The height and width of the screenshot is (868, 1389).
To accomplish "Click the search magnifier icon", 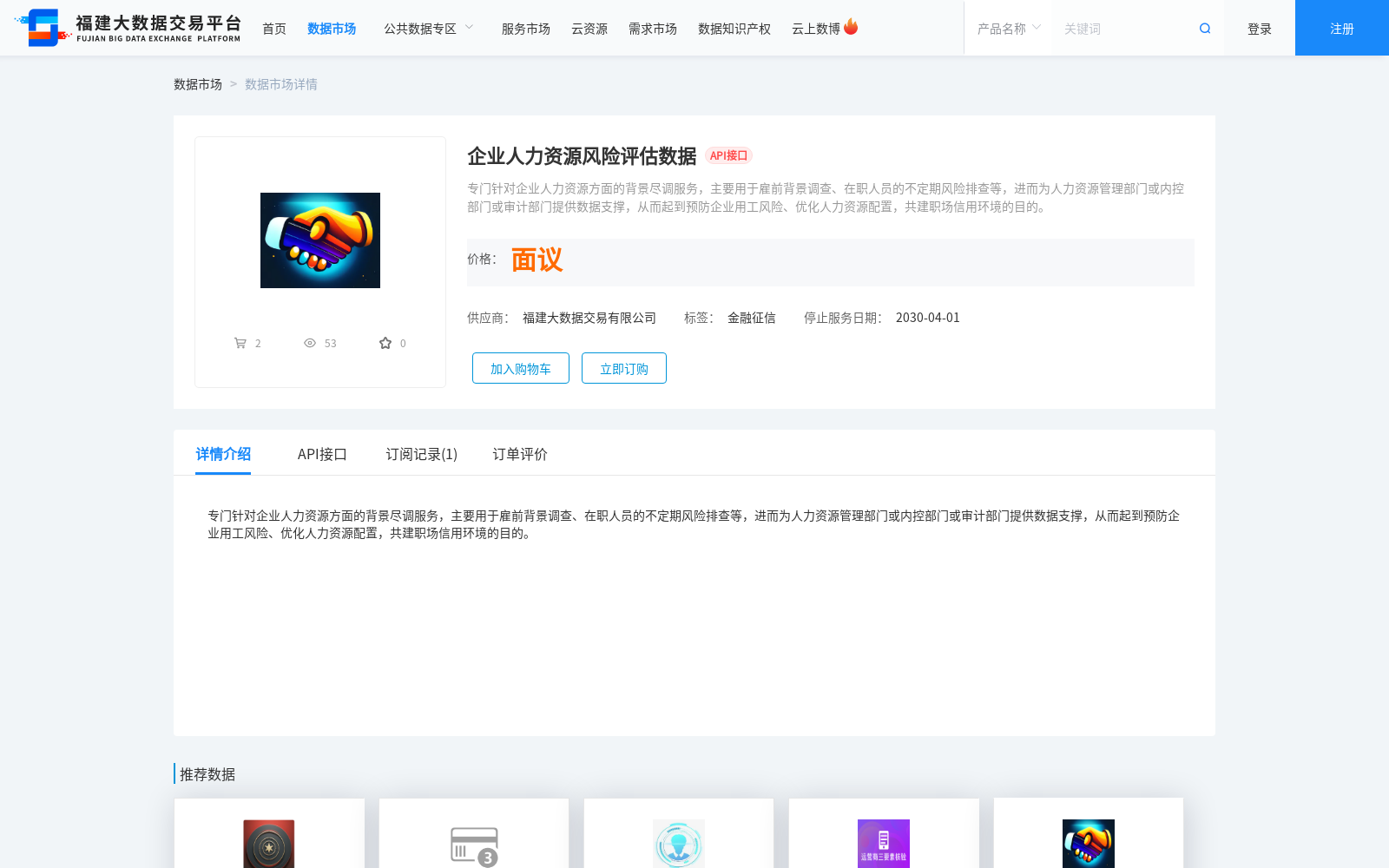I will click(x=1204, y=28).
